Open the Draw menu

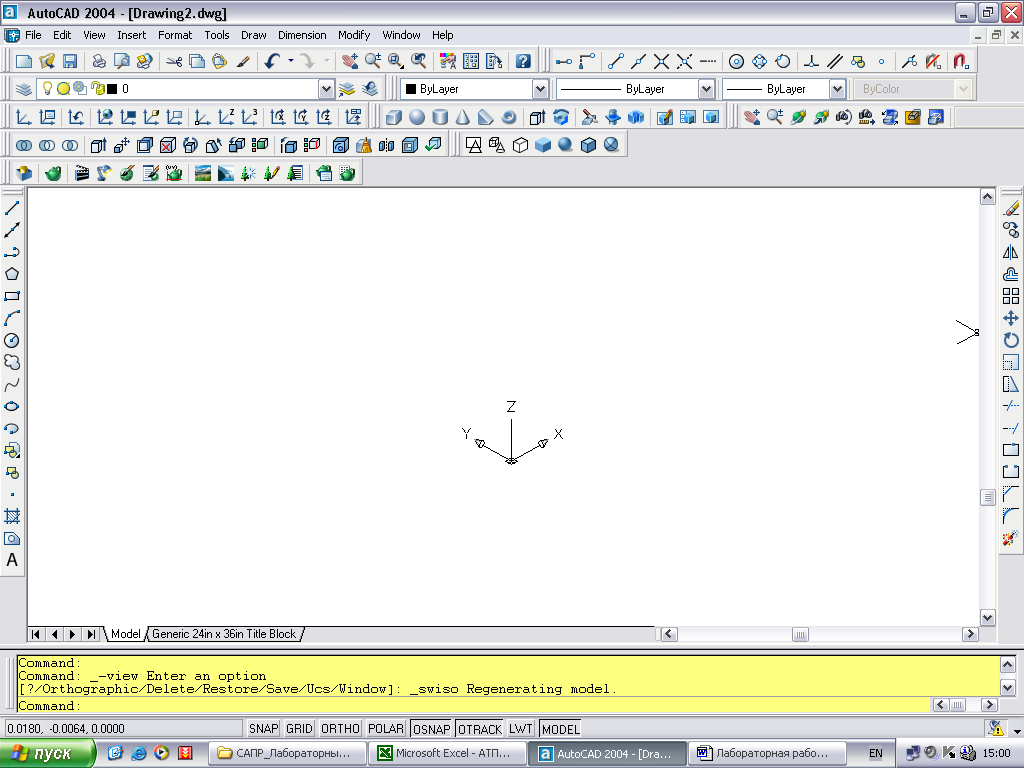coord(253,35)
